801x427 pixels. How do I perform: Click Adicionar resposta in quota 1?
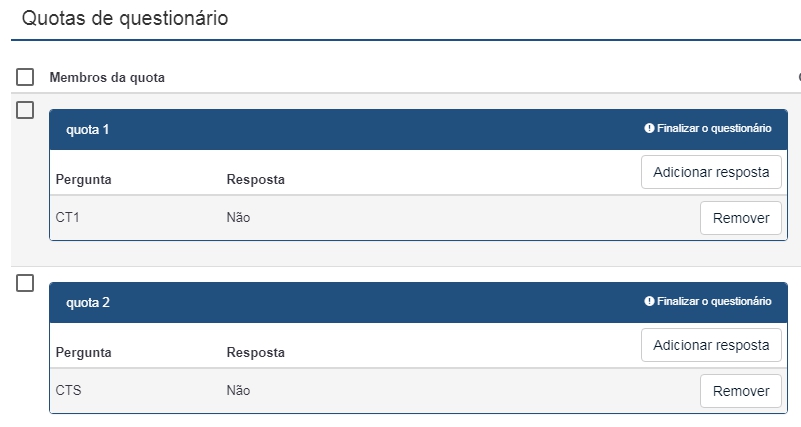pos(710,172)
